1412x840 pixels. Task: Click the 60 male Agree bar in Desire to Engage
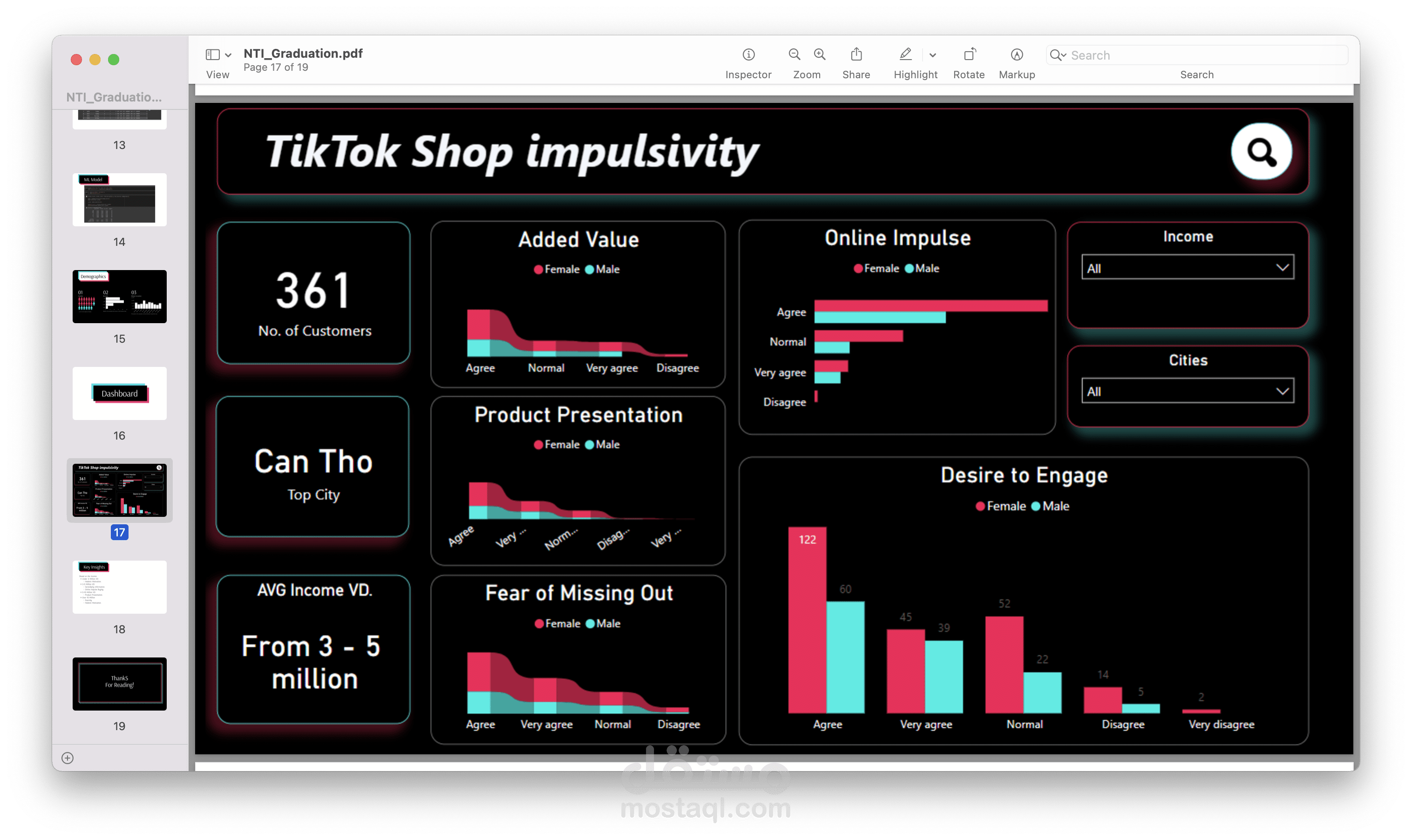coord(845,657)
